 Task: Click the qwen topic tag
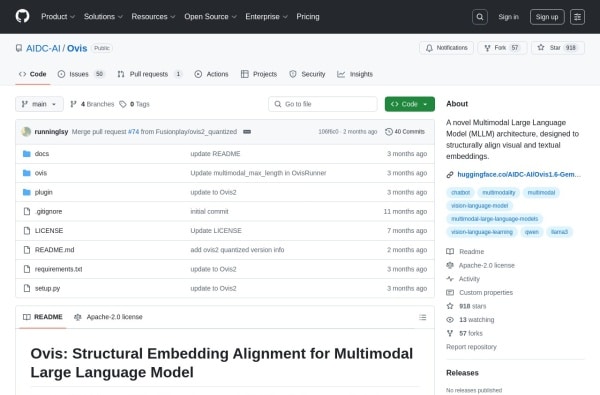pyautogui.click(x=532, y=232)
